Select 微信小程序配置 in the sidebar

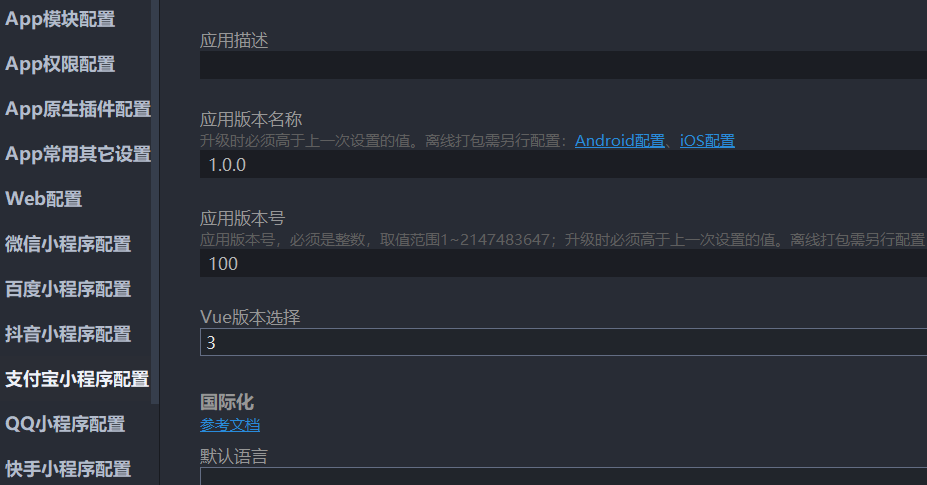pyautogui.click(x=68, y=244)
